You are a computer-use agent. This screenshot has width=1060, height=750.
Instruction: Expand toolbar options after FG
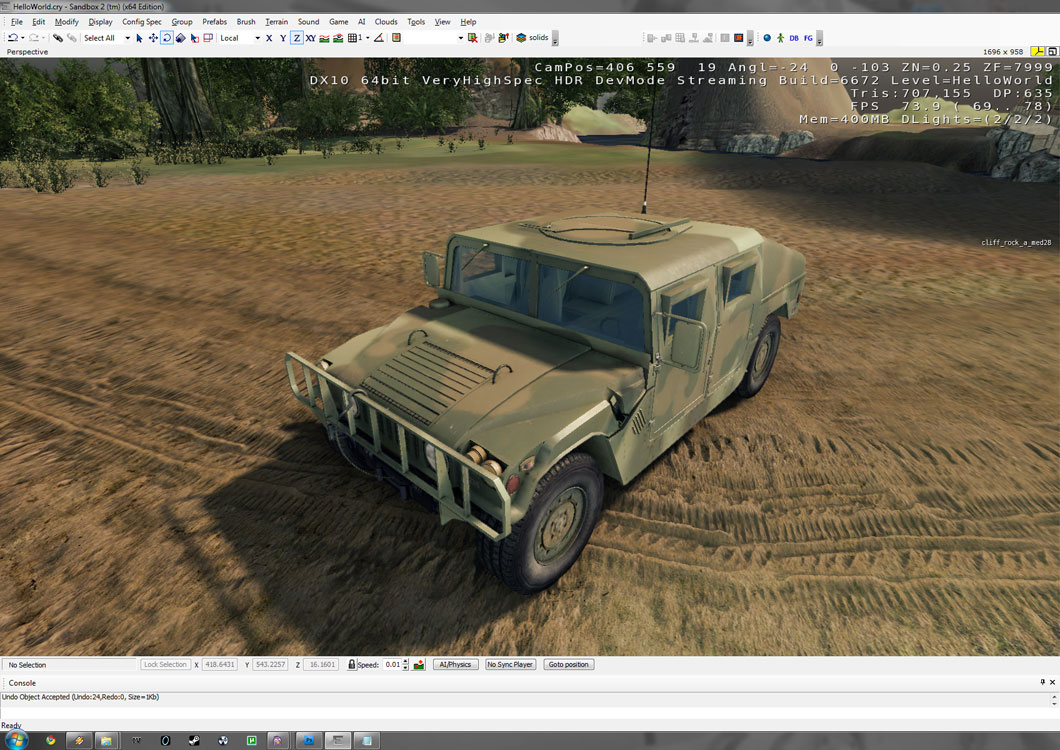819,38
